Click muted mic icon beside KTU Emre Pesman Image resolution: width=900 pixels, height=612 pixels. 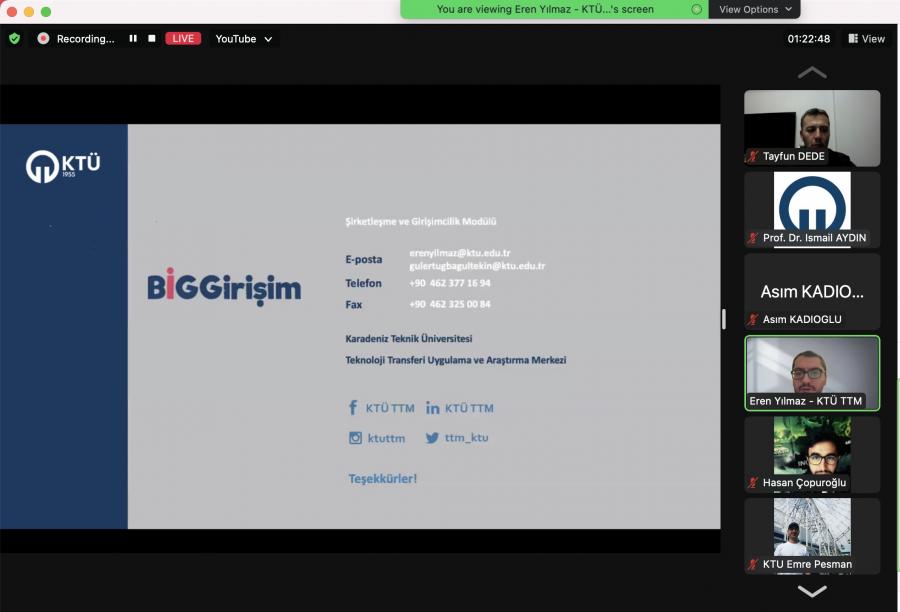753,564
